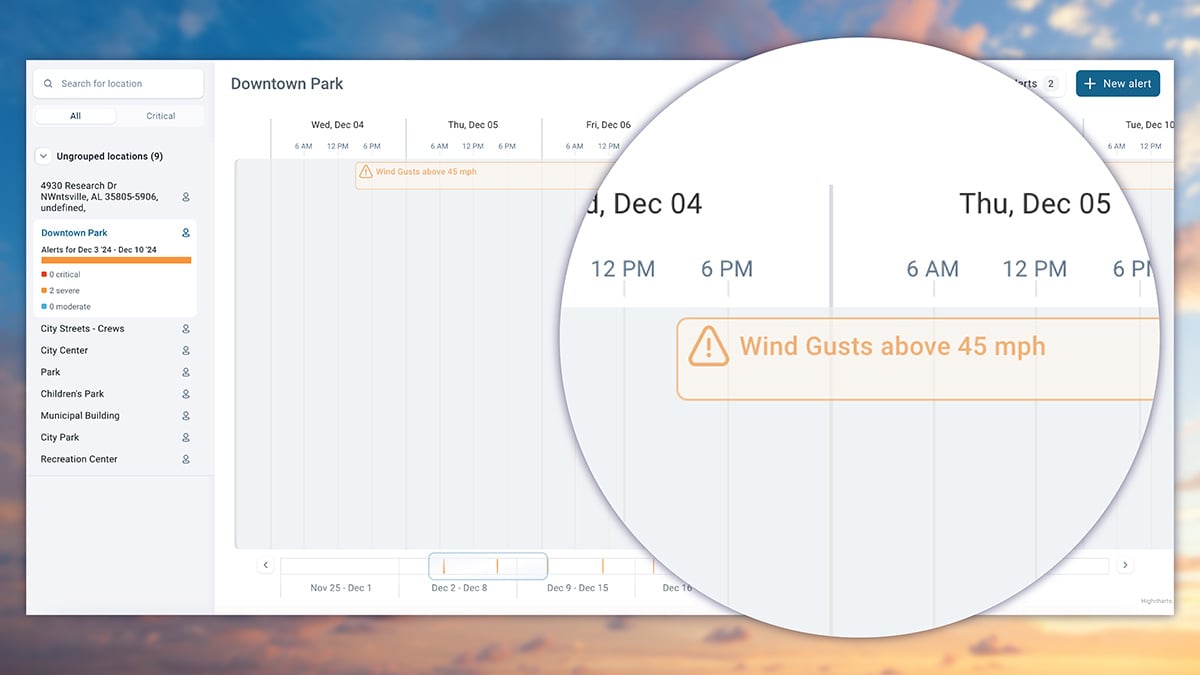Click the City Center person icon
This screenshot has height=675, width=1200.
coord(186,351)
